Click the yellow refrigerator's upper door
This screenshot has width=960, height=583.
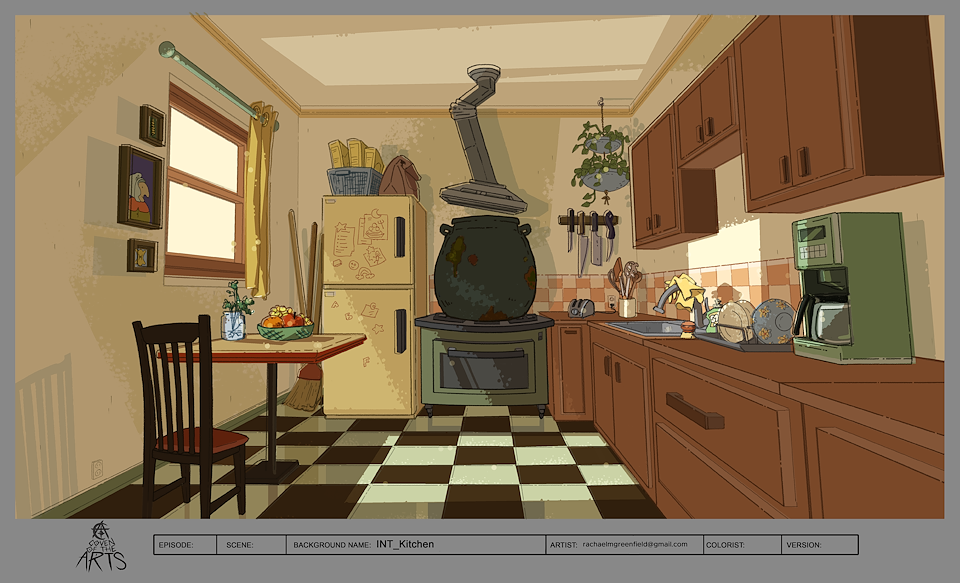[372, 240]
